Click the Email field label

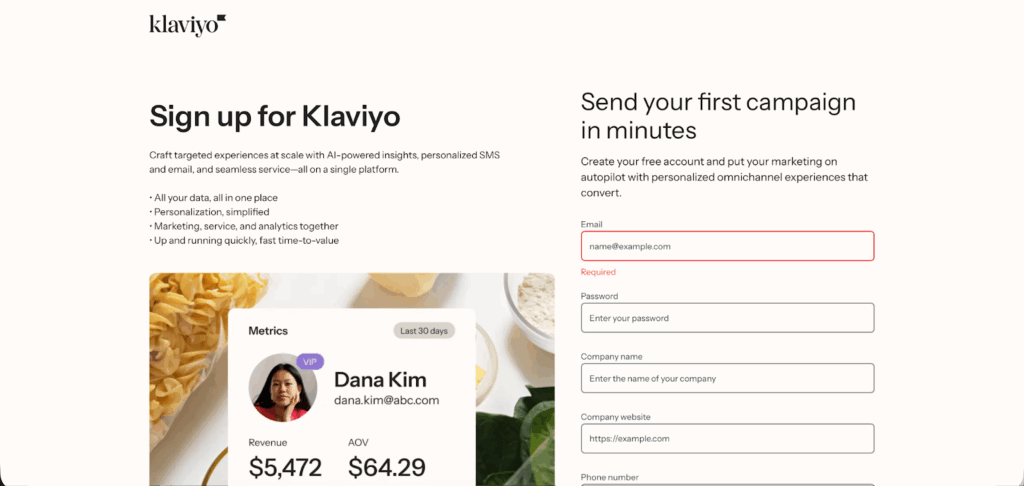591,224
